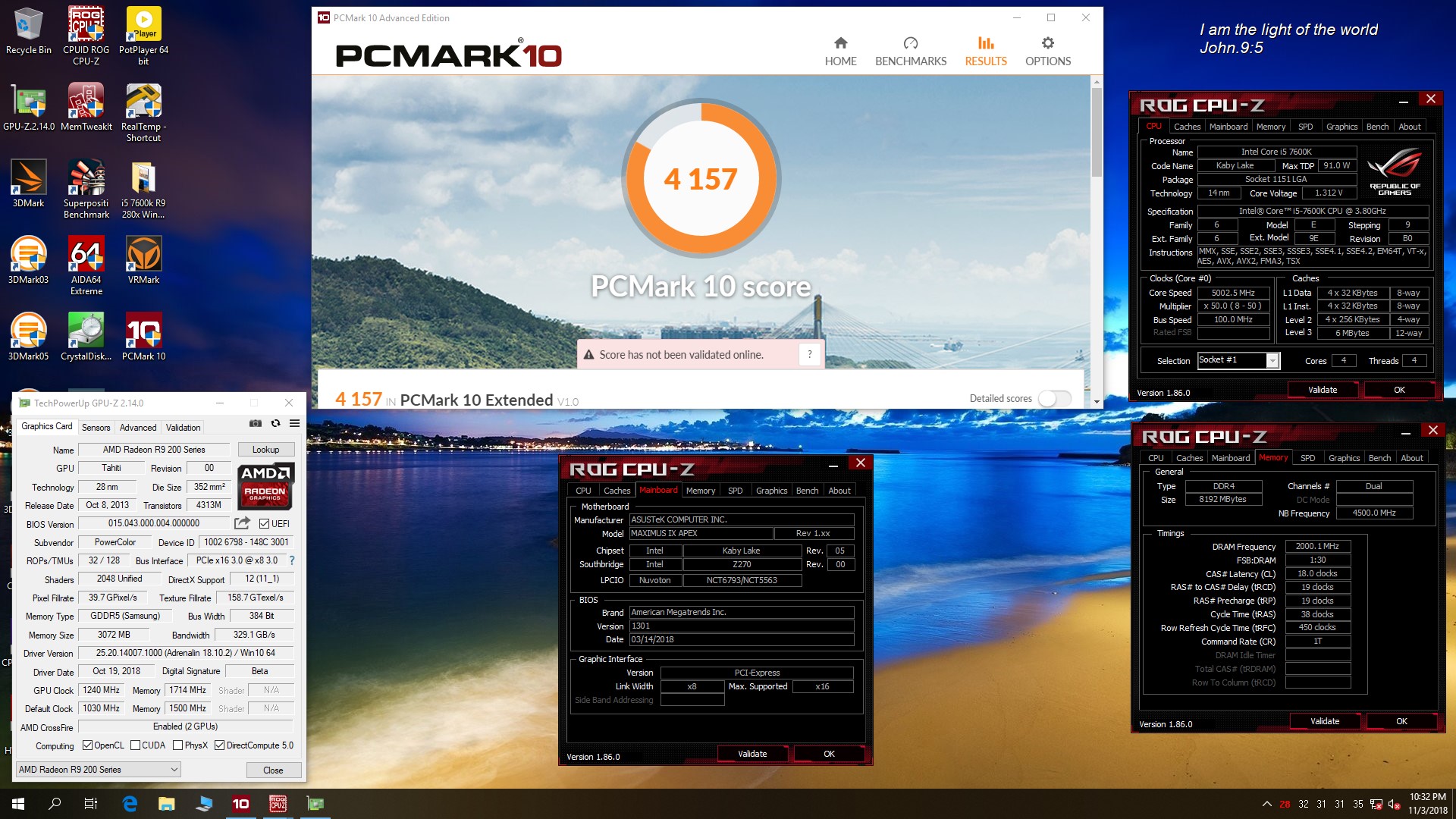Screen dimensions: 1456x819
Task: Open PotPlayer 64 bit desktop icon
Action: click(143, 36)
